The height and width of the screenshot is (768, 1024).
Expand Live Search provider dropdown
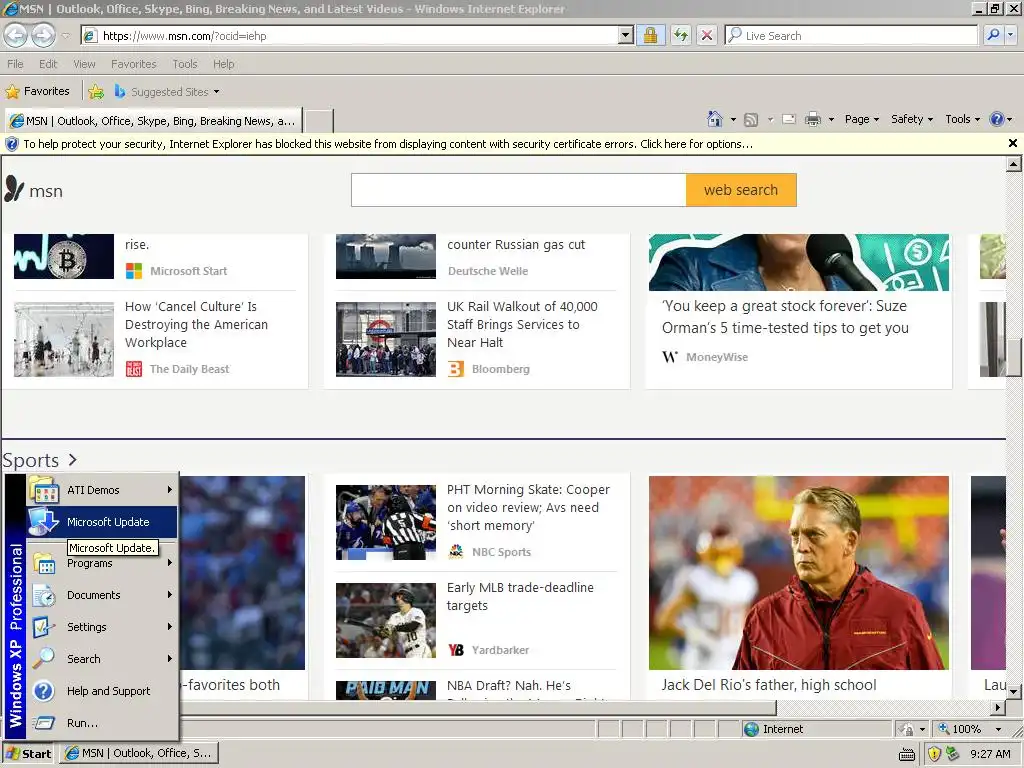coord(1012,35)
